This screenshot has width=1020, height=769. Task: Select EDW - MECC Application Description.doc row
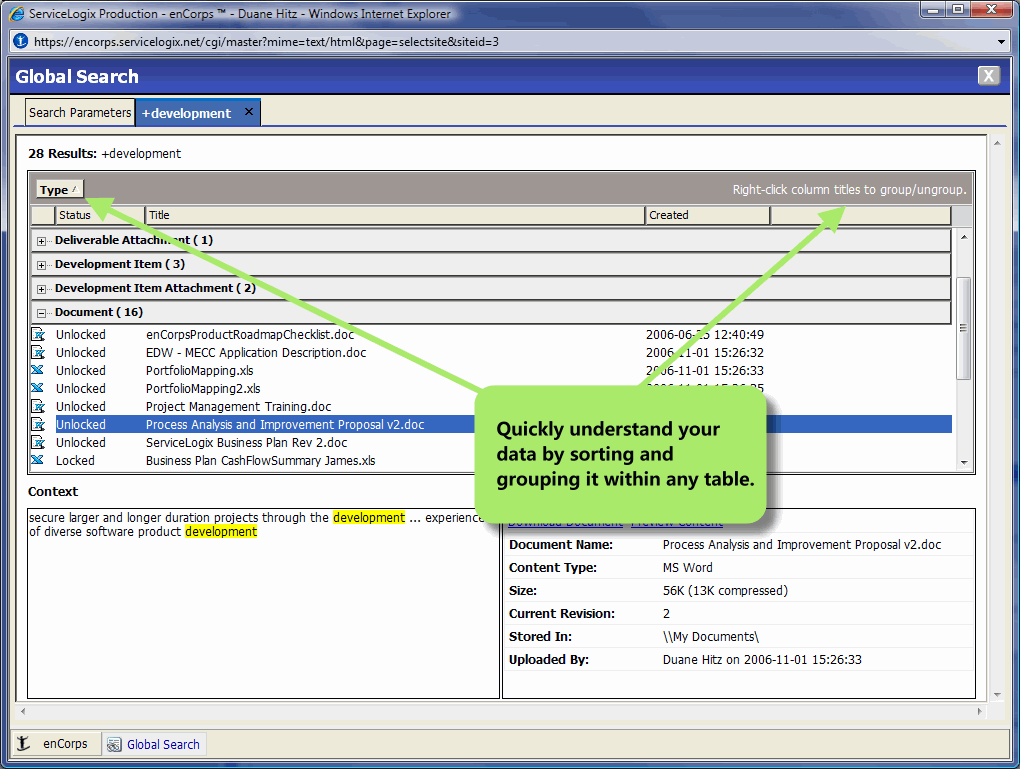pyautogui.click(x=491, y=353)
